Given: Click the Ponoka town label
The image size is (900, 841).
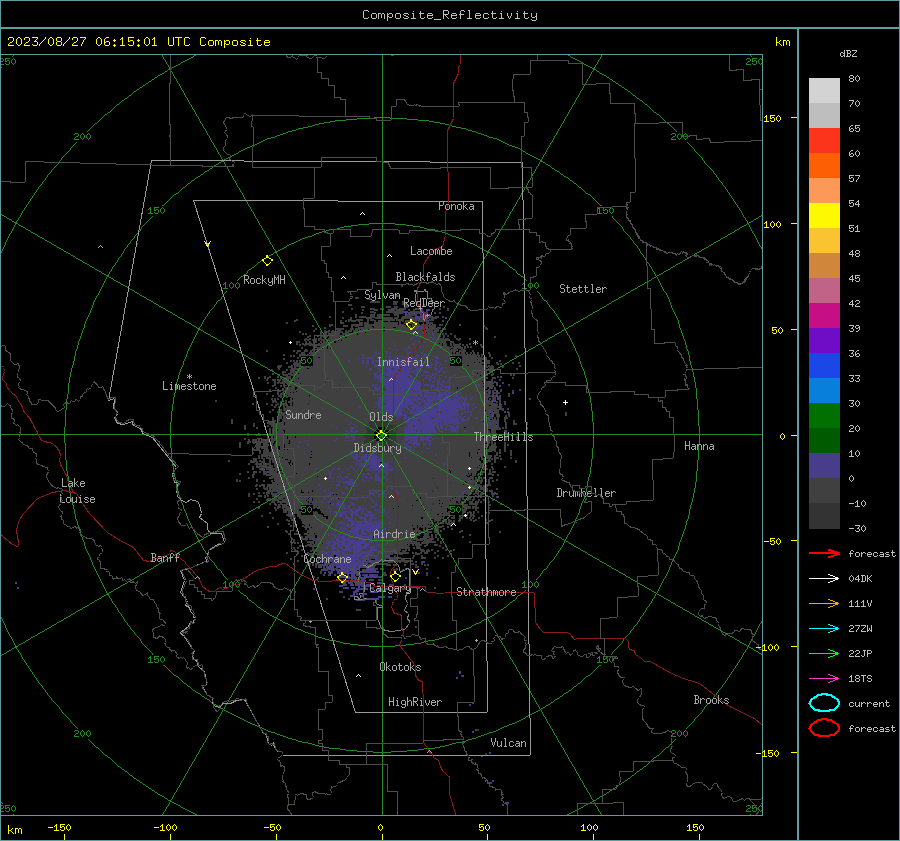Looking at the screenshot, I should (x=456, y=206).
